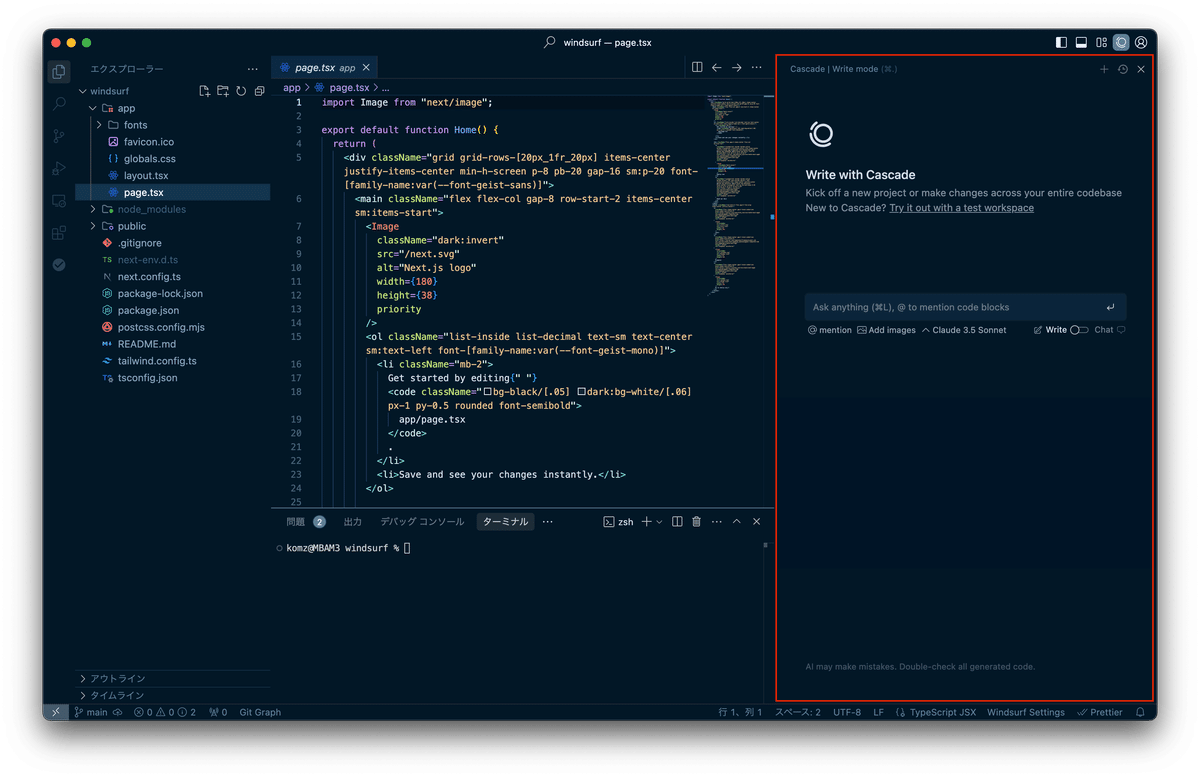Close the bottom panel

[757, 522]
